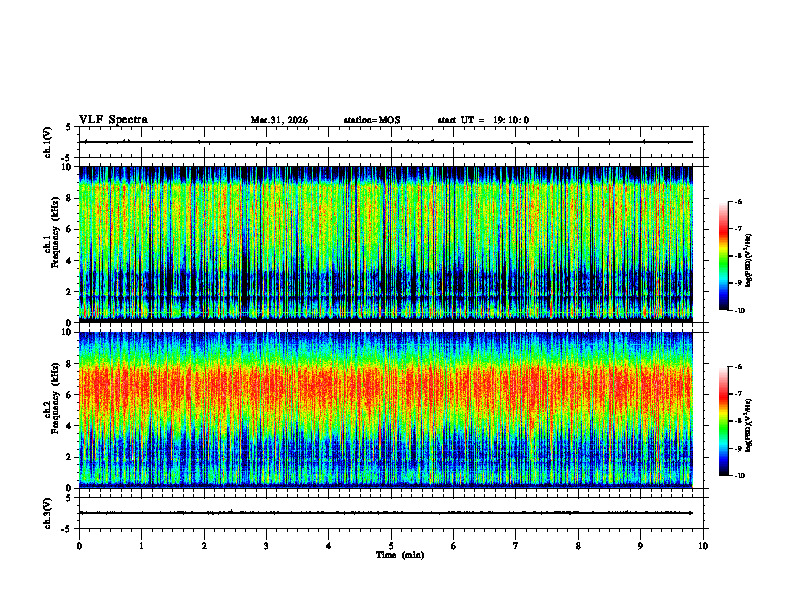
Task: Click the ch.1(V) axis label
Action: (x=47, y=142)
